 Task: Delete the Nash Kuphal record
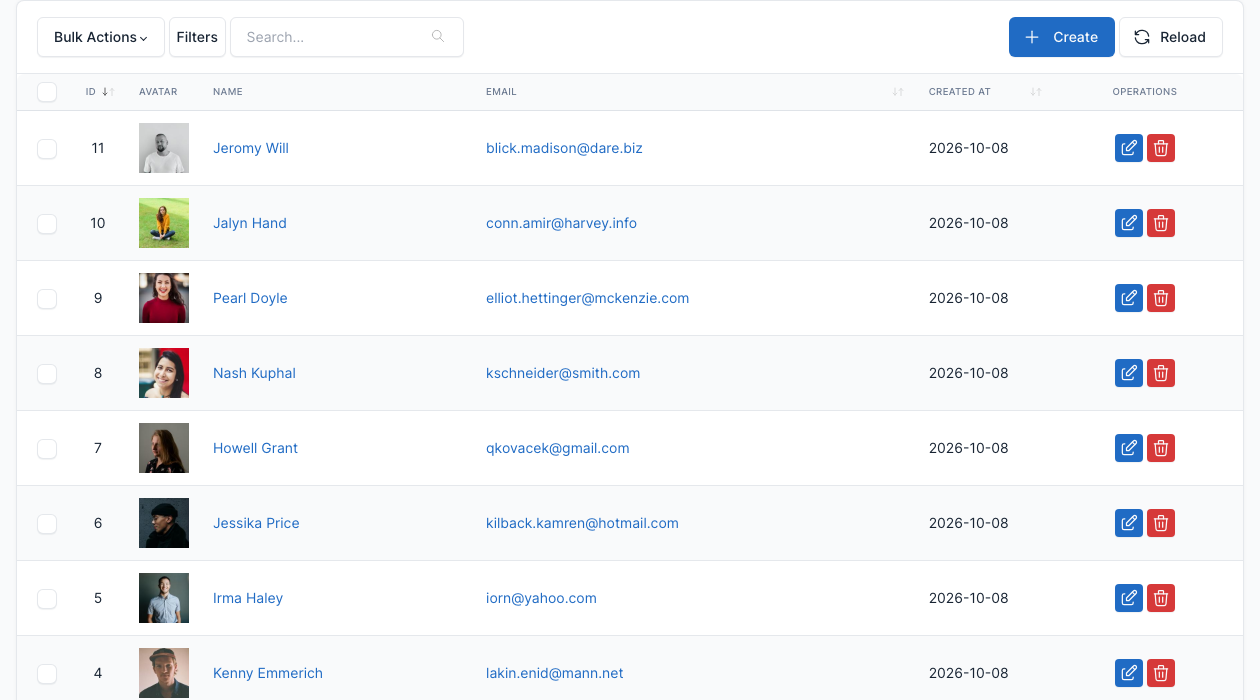[1161, 373]
